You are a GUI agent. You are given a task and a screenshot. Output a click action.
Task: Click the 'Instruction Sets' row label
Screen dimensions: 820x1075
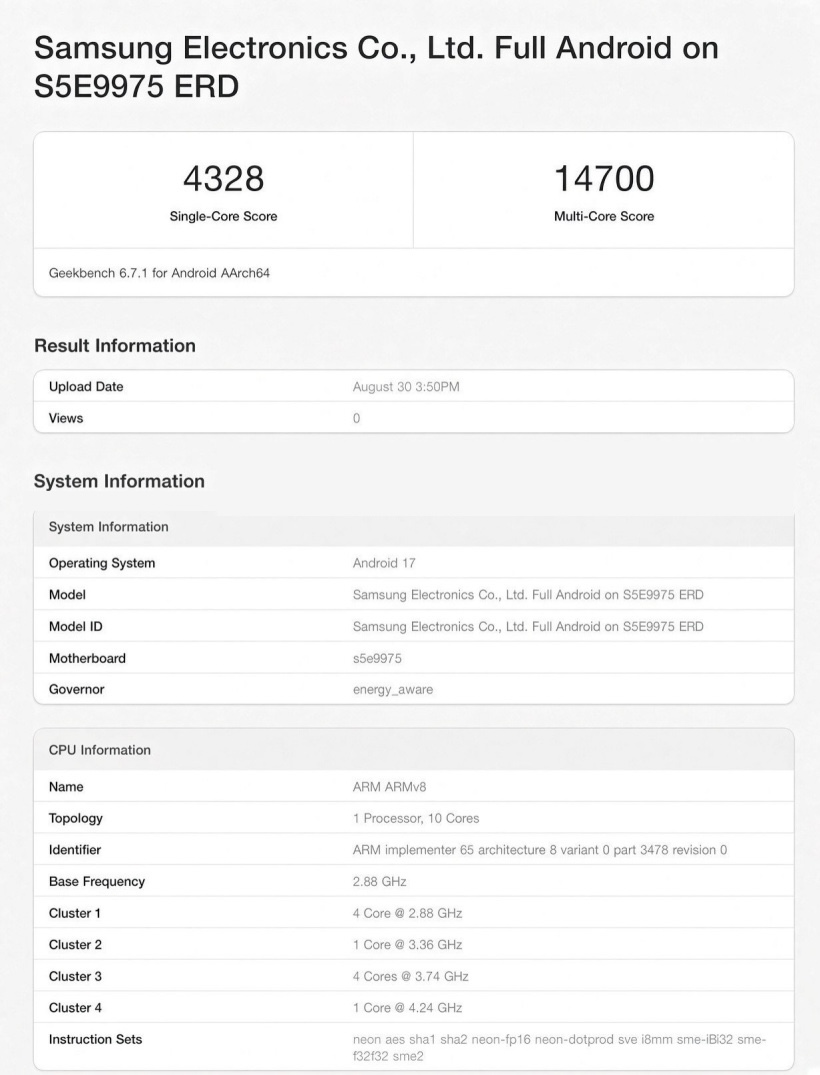pyautogui.click(x=95, y=1039)
